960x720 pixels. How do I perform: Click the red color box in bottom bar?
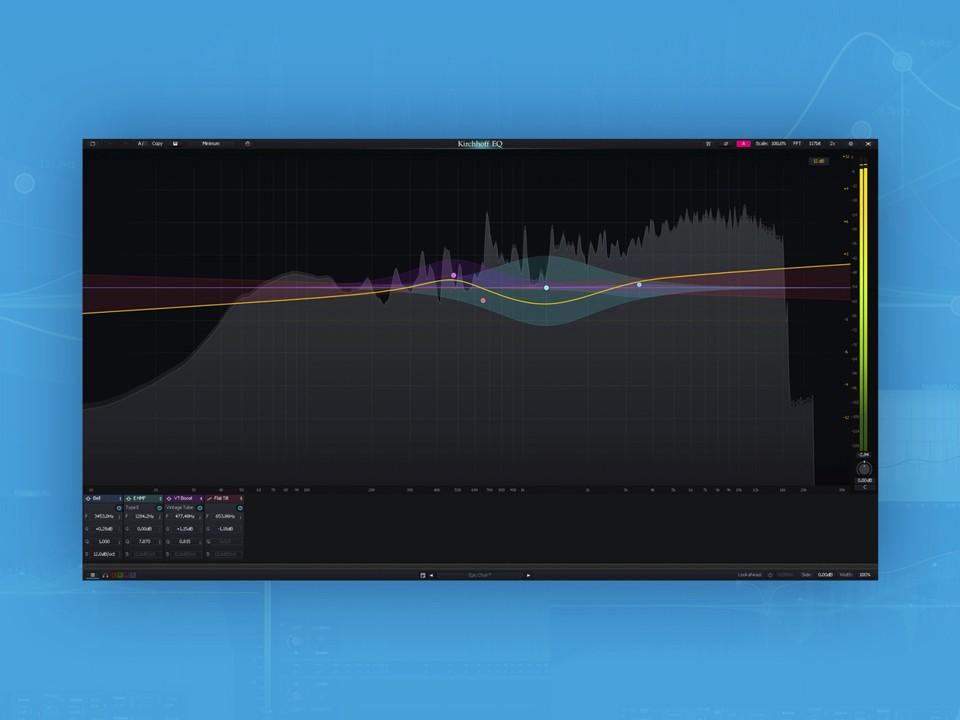click(x=114, y=575)
